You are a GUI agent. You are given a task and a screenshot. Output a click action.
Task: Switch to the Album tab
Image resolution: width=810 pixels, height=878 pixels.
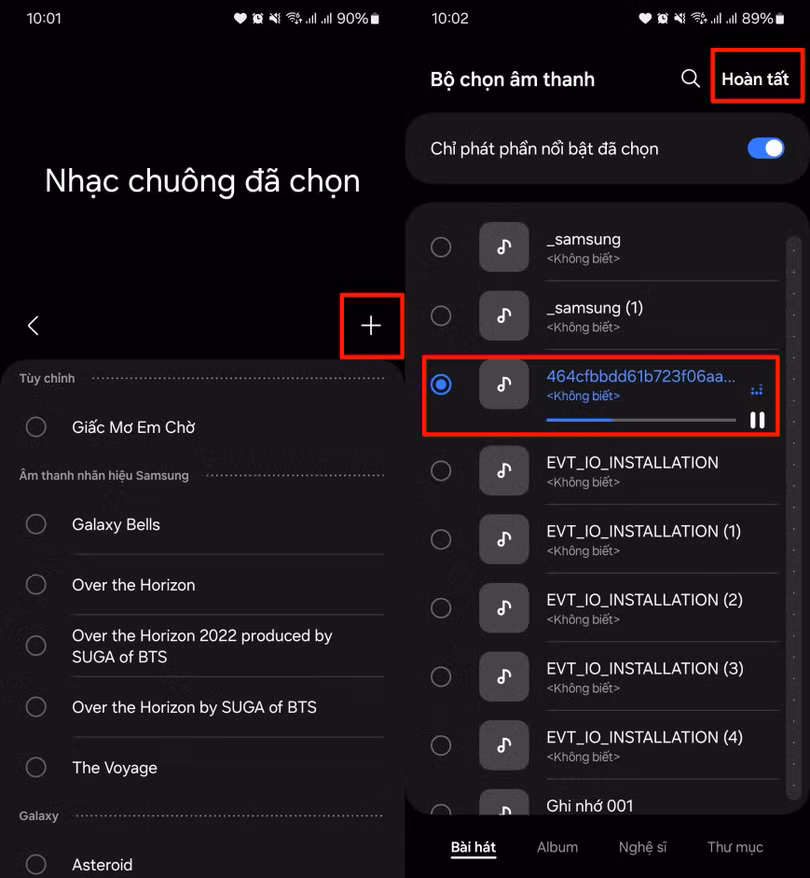click(x=557, y=847)
